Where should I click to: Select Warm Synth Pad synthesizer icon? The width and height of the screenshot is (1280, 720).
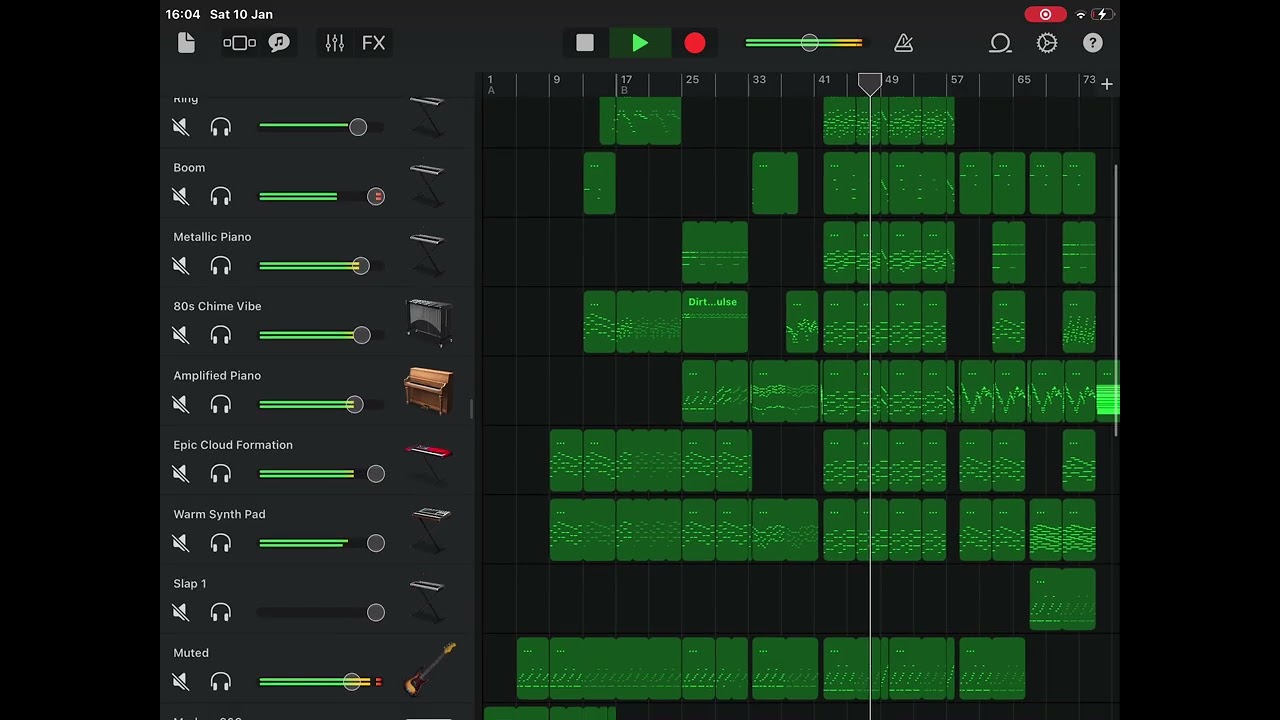click(431, 530)
